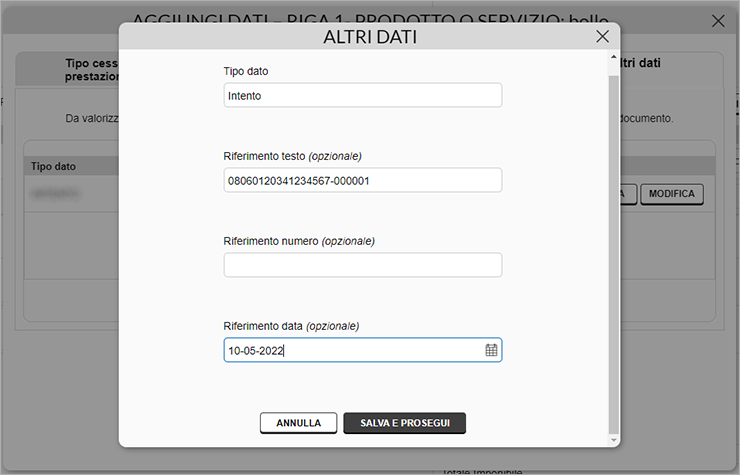Screen dimensions: 740x475
Task: Click the scrollbar up arrow in the dialog
Action: (x=613, y=58)
